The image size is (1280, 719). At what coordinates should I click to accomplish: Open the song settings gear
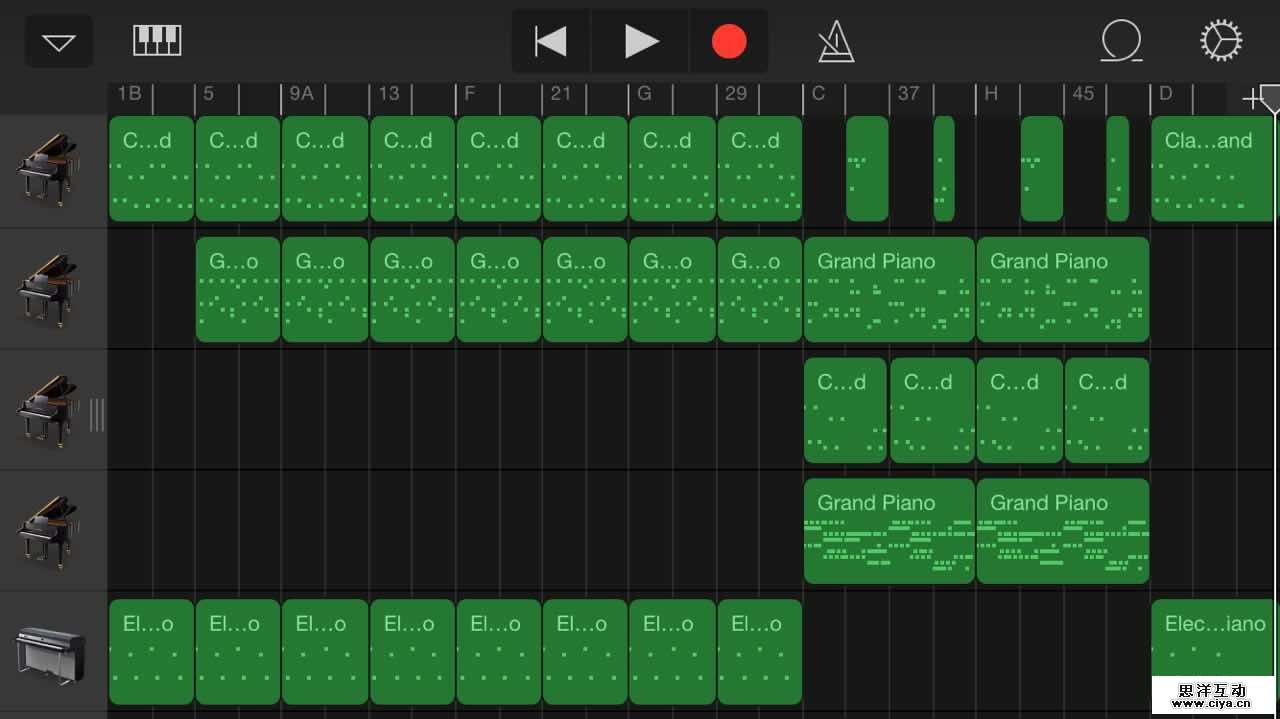(1220, 42)
